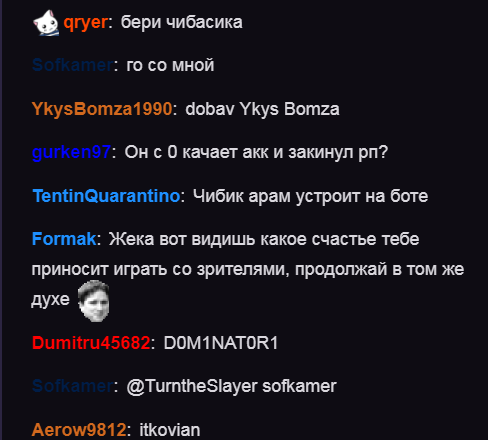This screenshot has height=440, width=488.
Task: Open Dumitru45682's user card
Action: pos(91,343)
